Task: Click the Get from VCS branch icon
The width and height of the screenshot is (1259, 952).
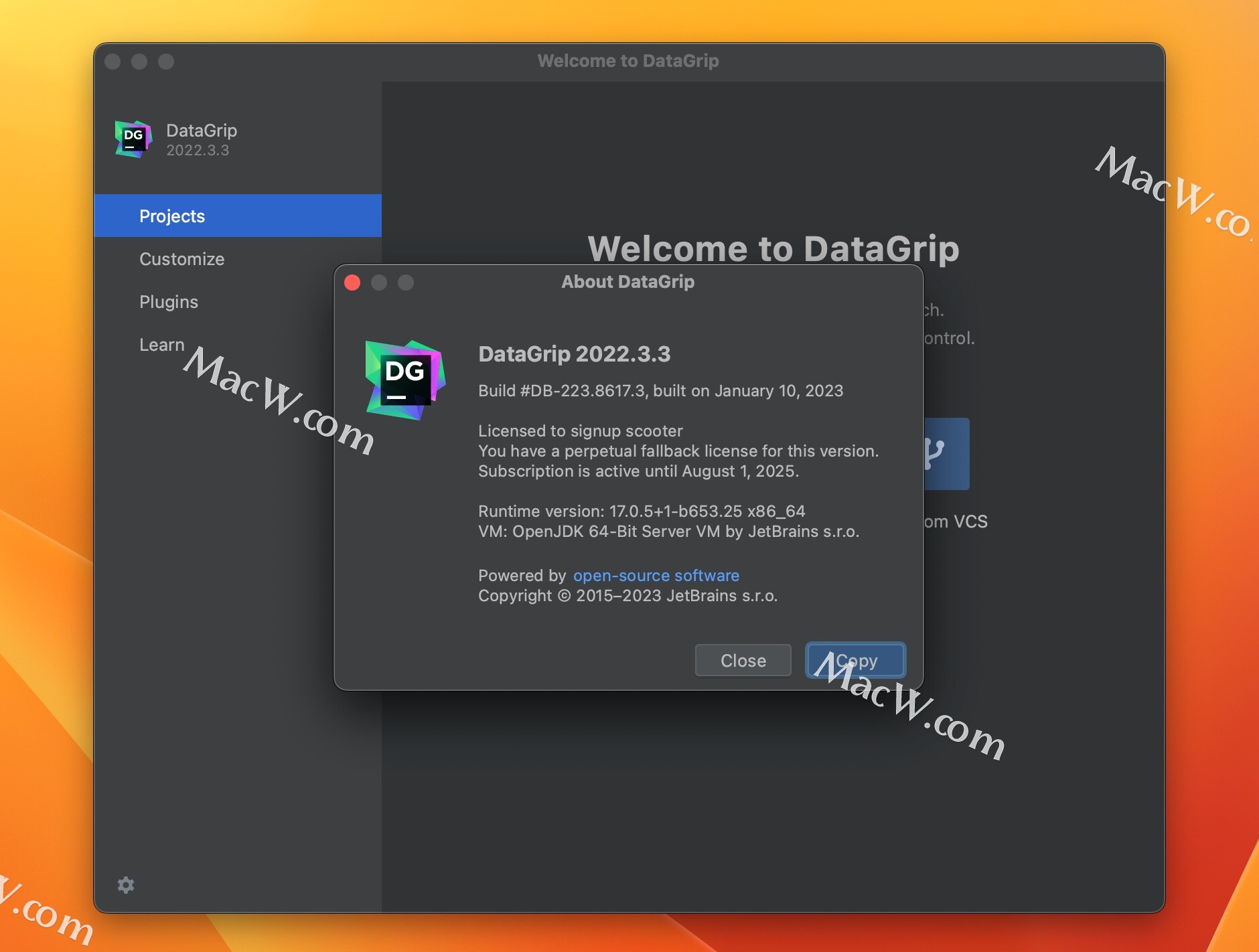Action: (x=946, y=454)
